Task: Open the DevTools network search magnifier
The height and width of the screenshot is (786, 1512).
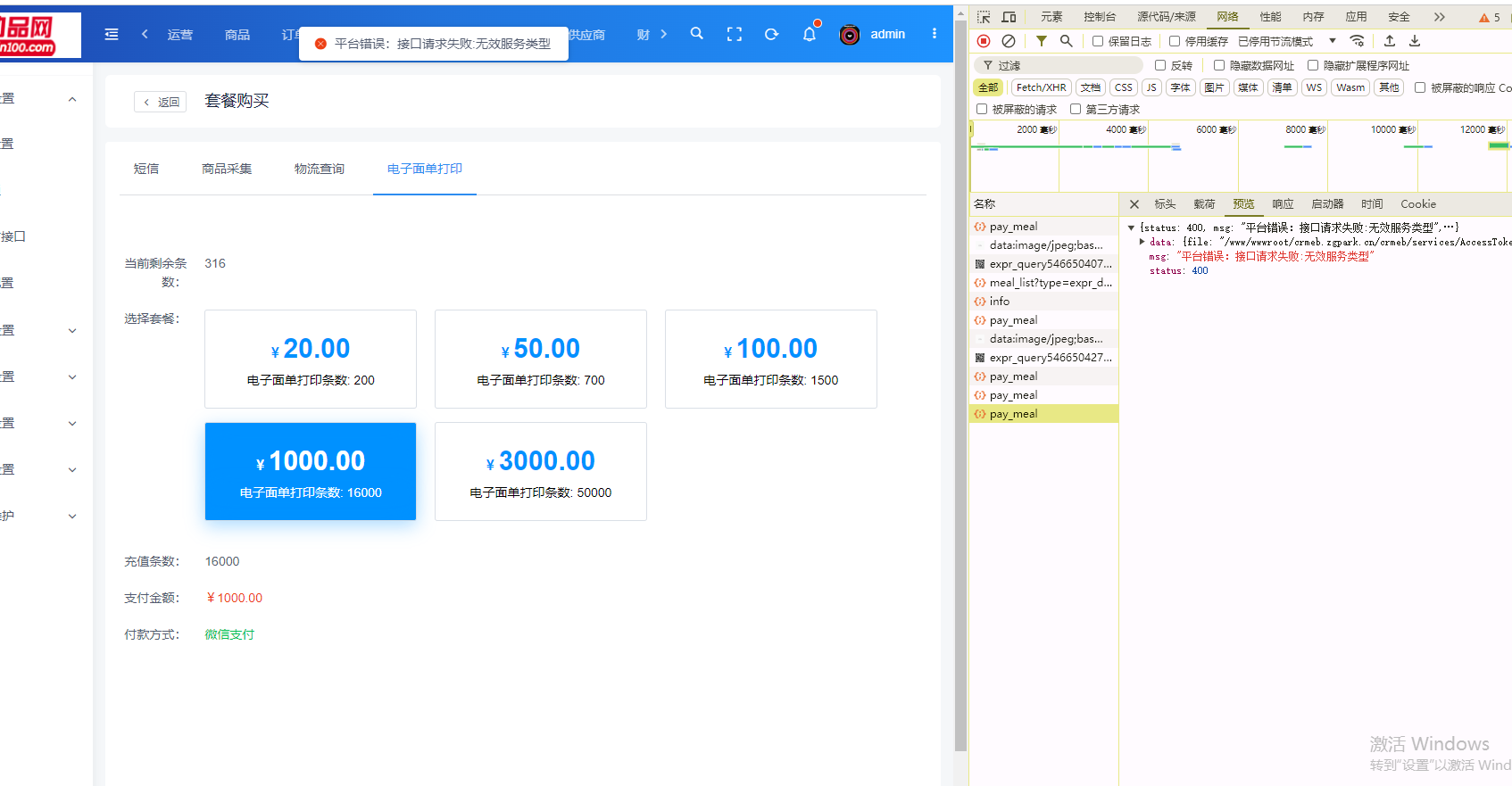Action: (x=1067, y=41)
